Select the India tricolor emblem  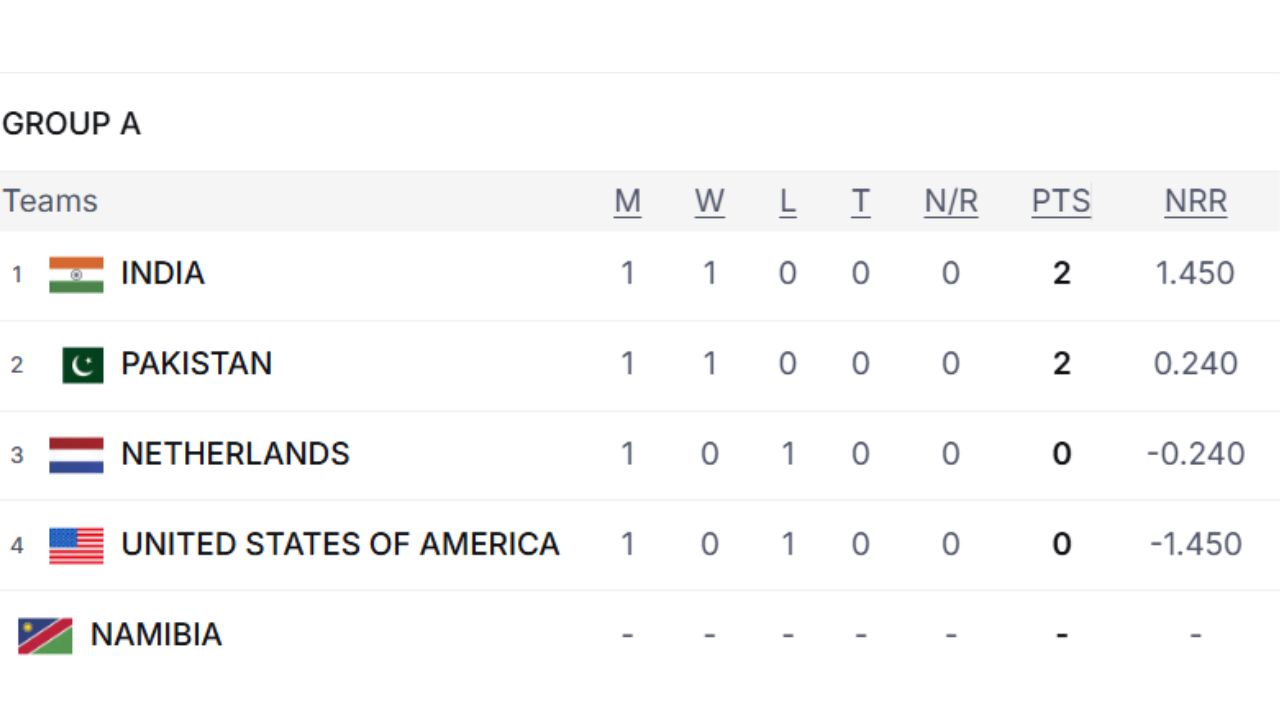pos(74,274)
